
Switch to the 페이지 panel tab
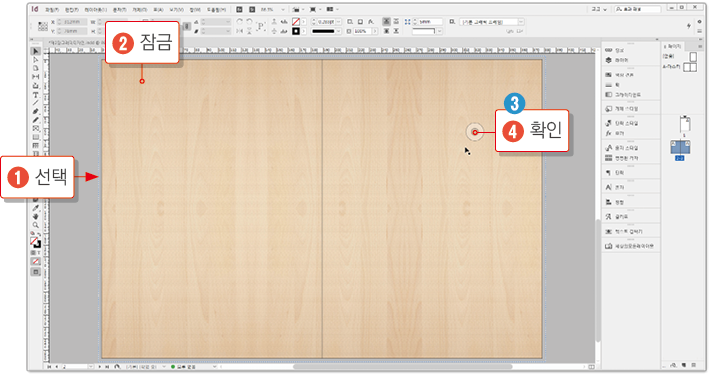click(x=674, y=47)
